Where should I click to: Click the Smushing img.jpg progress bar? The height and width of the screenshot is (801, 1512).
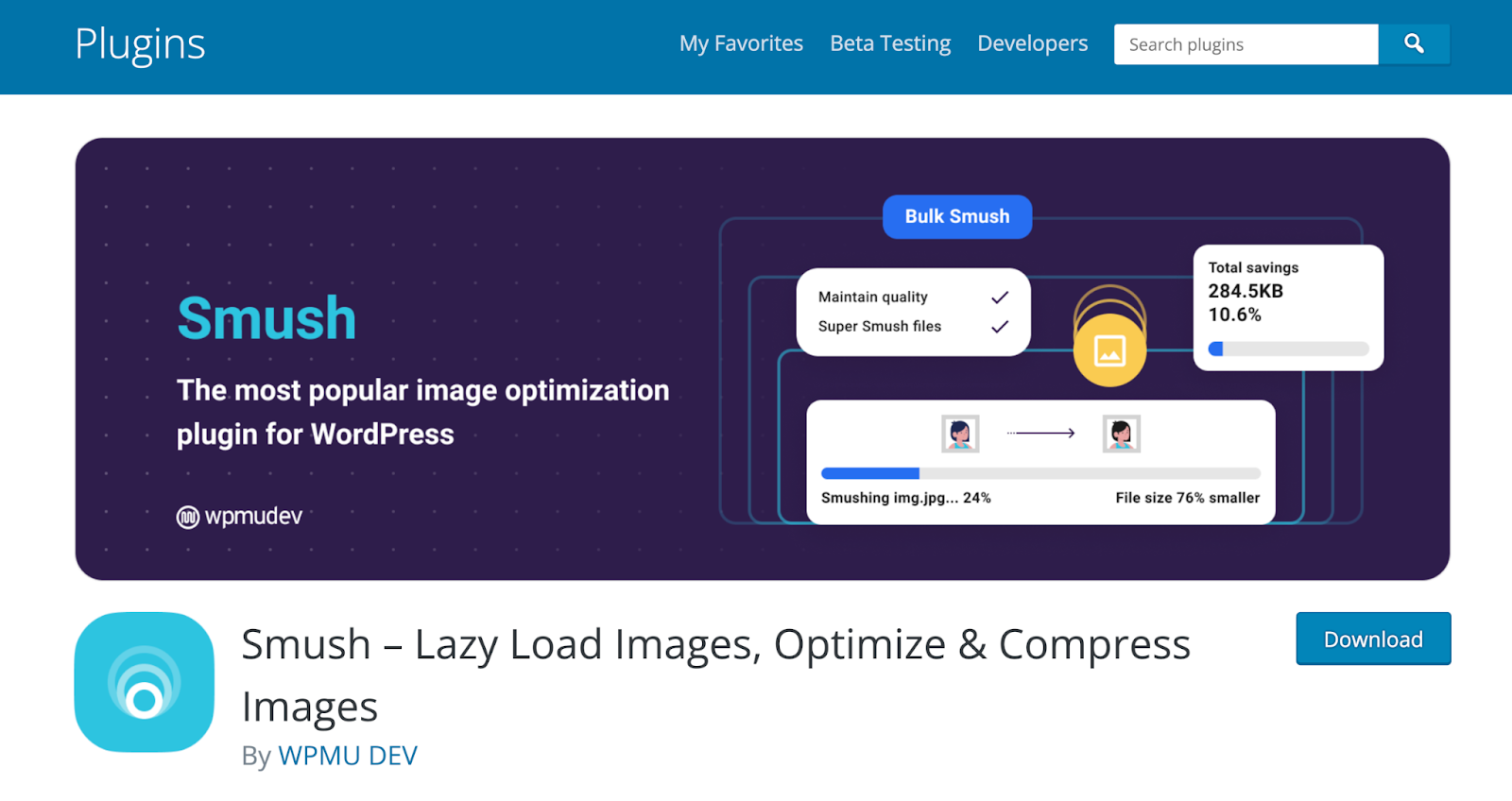click(1040, 473)
